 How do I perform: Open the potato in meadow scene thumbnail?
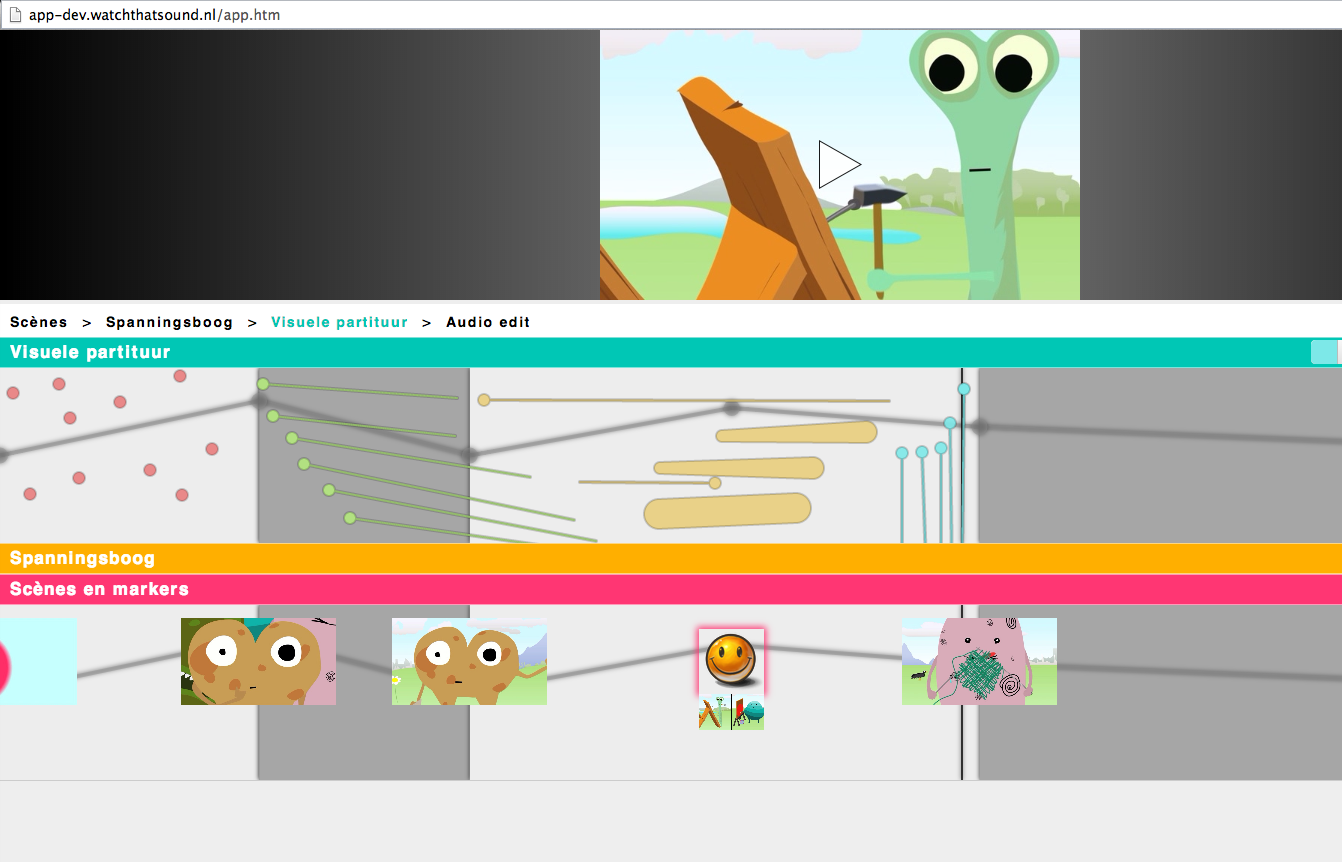(469, 661)
